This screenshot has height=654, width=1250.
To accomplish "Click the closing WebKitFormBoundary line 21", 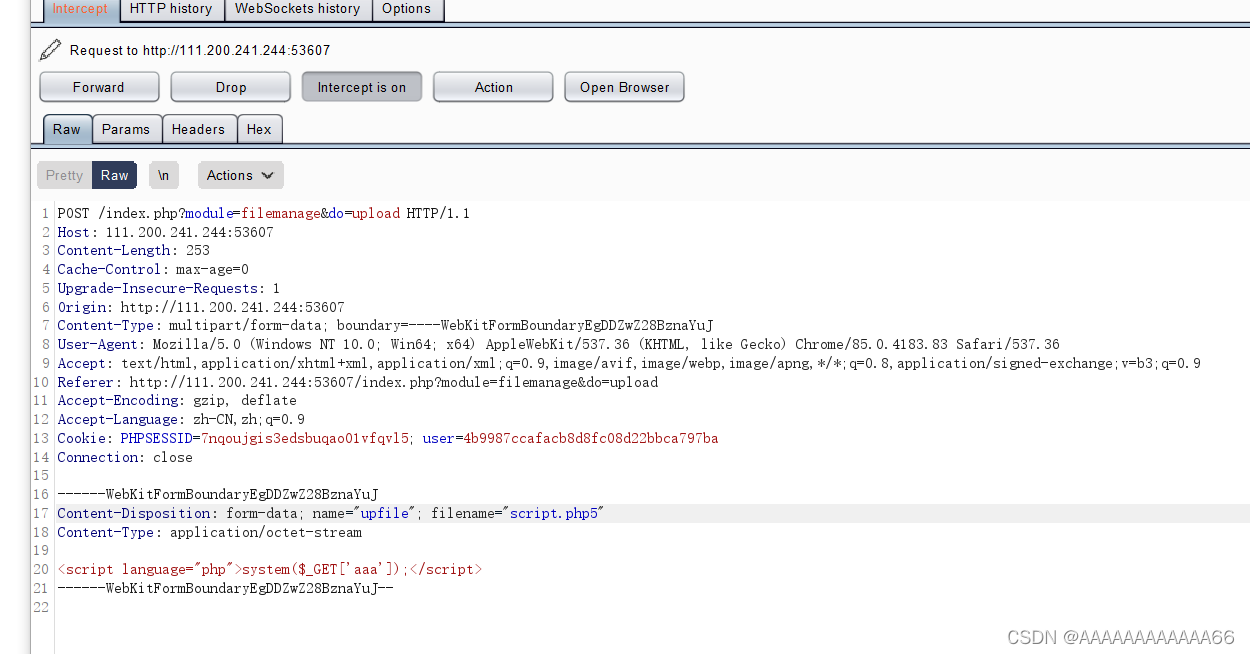I will [x=225, y=588].
